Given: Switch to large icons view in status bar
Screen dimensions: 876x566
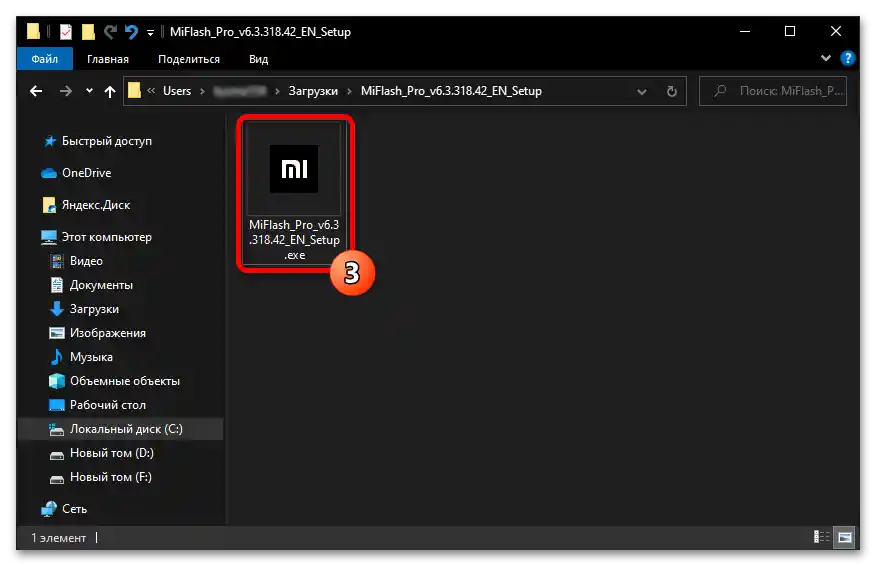Looking at the screenshot, I should (x=845, y=537).
